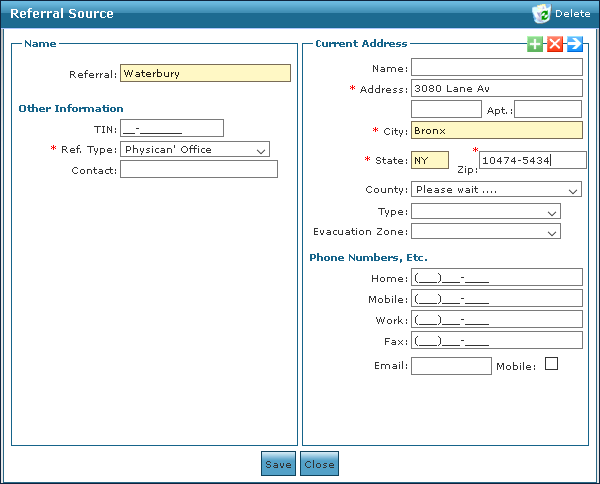
Task: Click the green plus add address icon
Action: tap(535, 44)
